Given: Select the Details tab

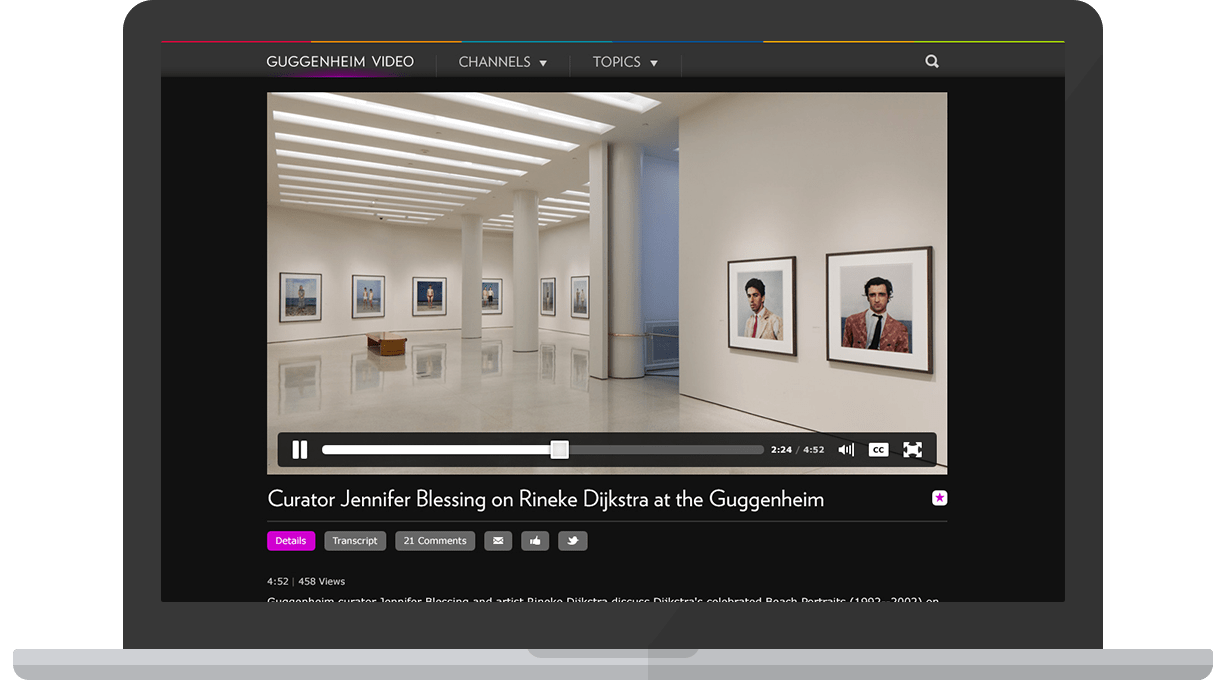Looking at the screenshot, I should coord(291,541).
